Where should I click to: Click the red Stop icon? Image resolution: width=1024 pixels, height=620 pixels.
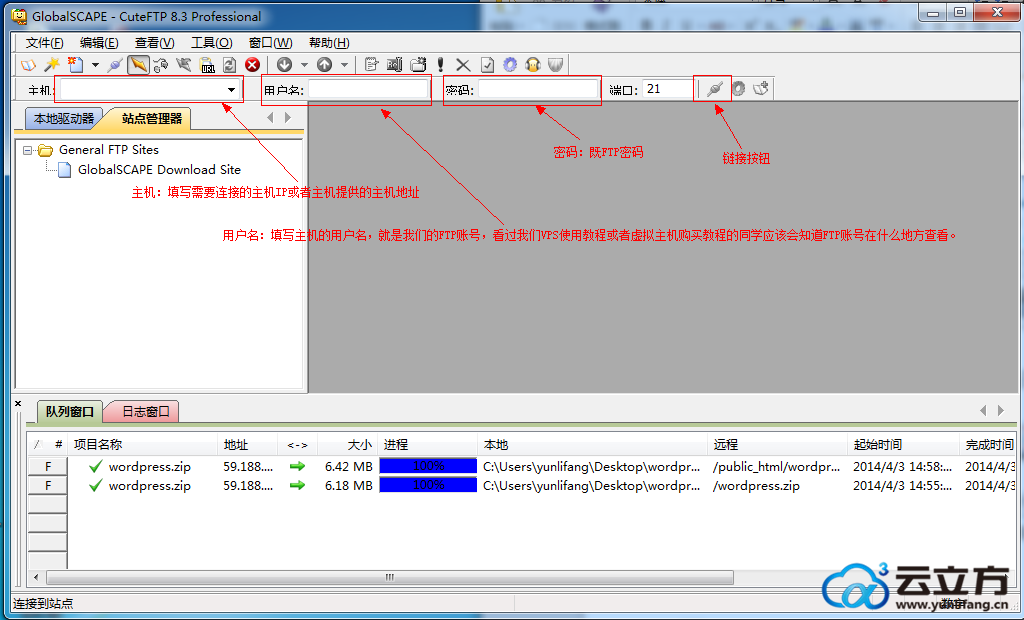pyautogui.click(x=252, y=65)
